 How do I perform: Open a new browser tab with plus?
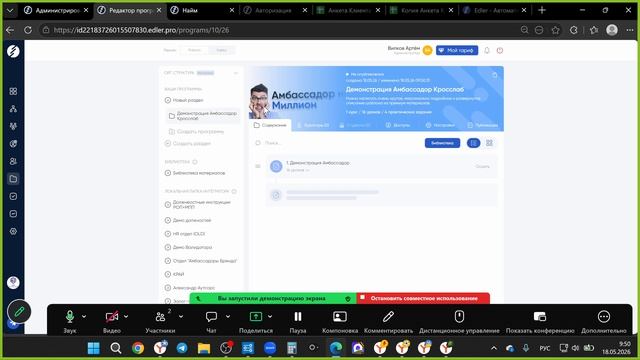coord(542,10)
